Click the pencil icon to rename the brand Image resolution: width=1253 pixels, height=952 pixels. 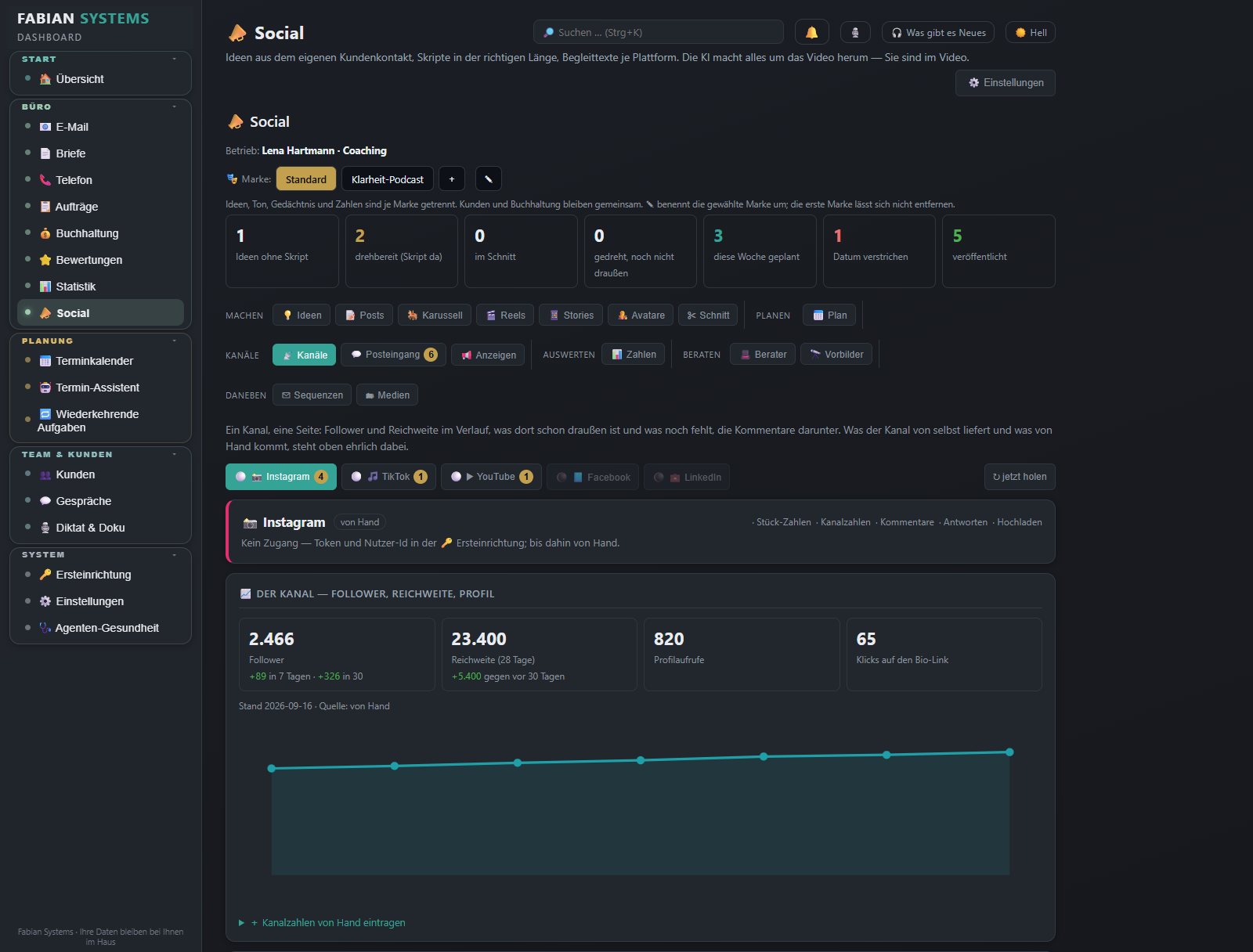(x=488, y=178)
